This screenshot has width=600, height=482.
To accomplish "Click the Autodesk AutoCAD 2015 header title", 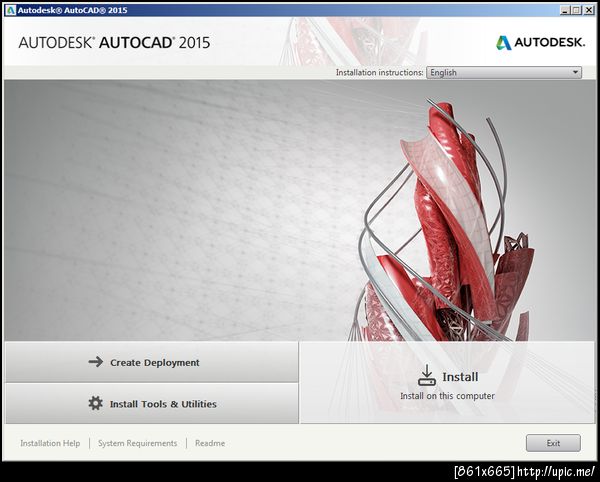I will 114,42.
